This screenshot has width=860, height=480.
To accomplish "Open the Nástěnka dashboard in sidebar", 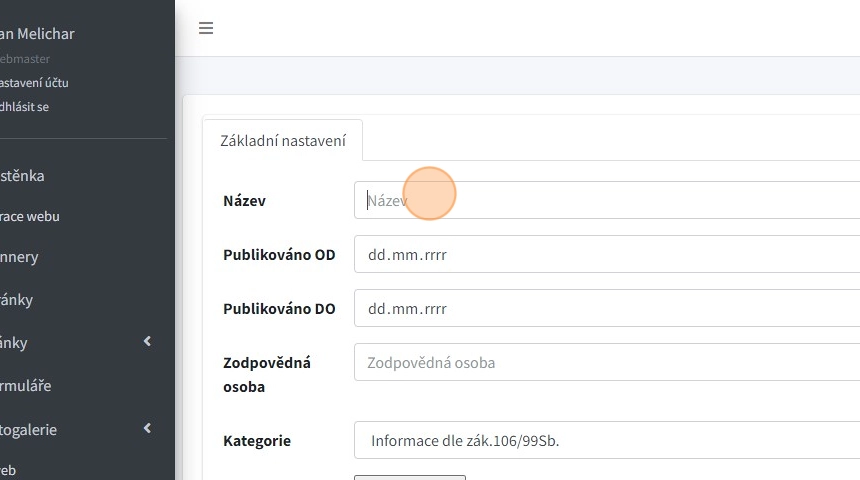I will point(22,176).
